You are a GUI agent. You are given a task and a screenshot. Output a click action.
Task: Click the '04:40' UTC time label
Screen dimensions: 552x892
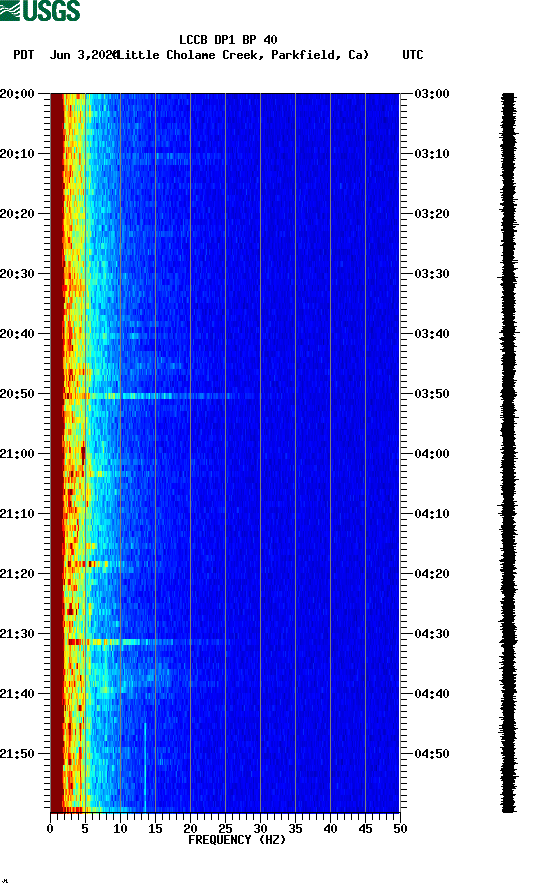click(432, 693)
